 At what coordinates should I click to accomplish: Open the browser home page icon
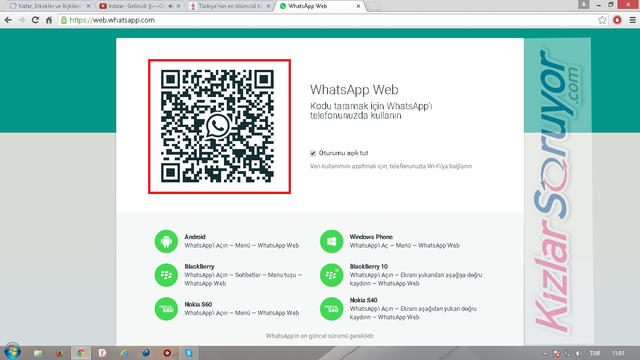[49, 20]
